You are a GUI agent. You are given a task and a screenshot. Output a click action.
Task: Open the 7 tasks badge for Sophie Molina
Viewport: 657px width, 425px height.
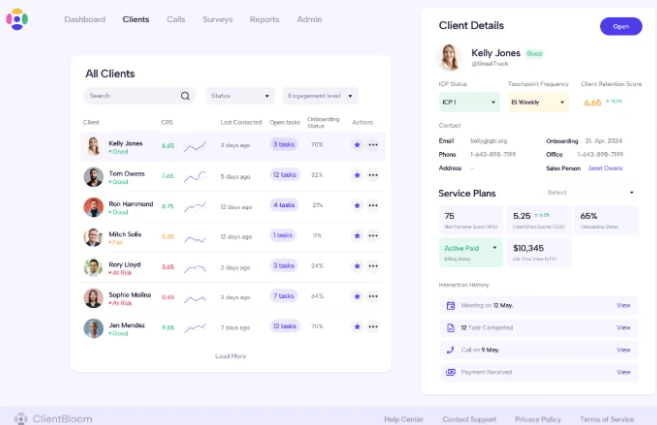284,296
